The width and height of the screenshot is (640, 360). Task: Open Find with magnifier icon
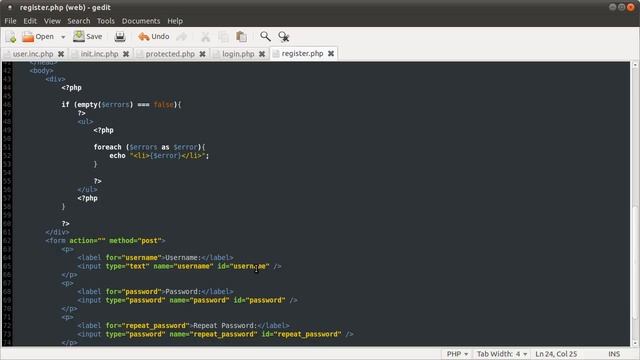265,36
